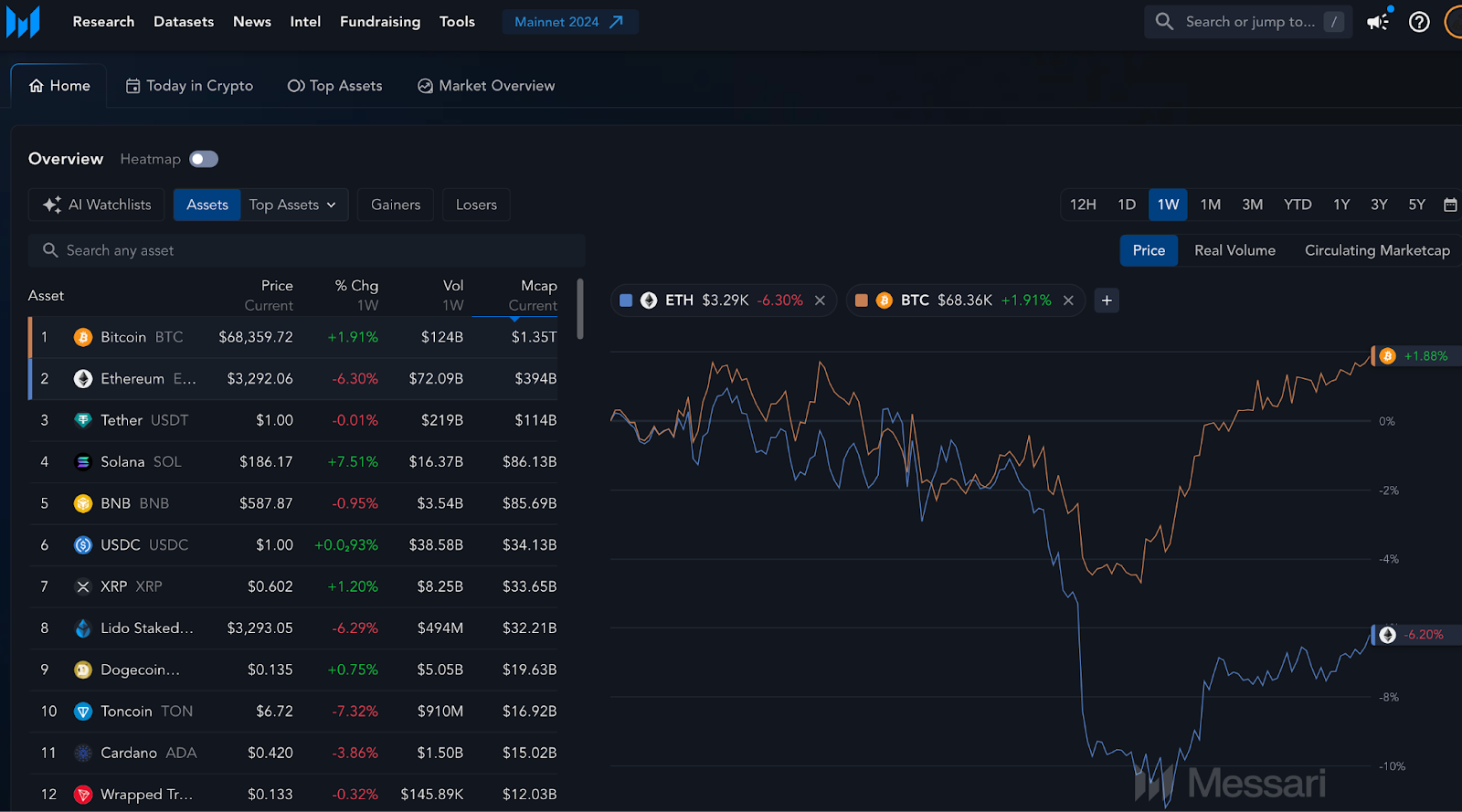Add another asset with the plus button
1462x812 pixels.
point(1107,301)
